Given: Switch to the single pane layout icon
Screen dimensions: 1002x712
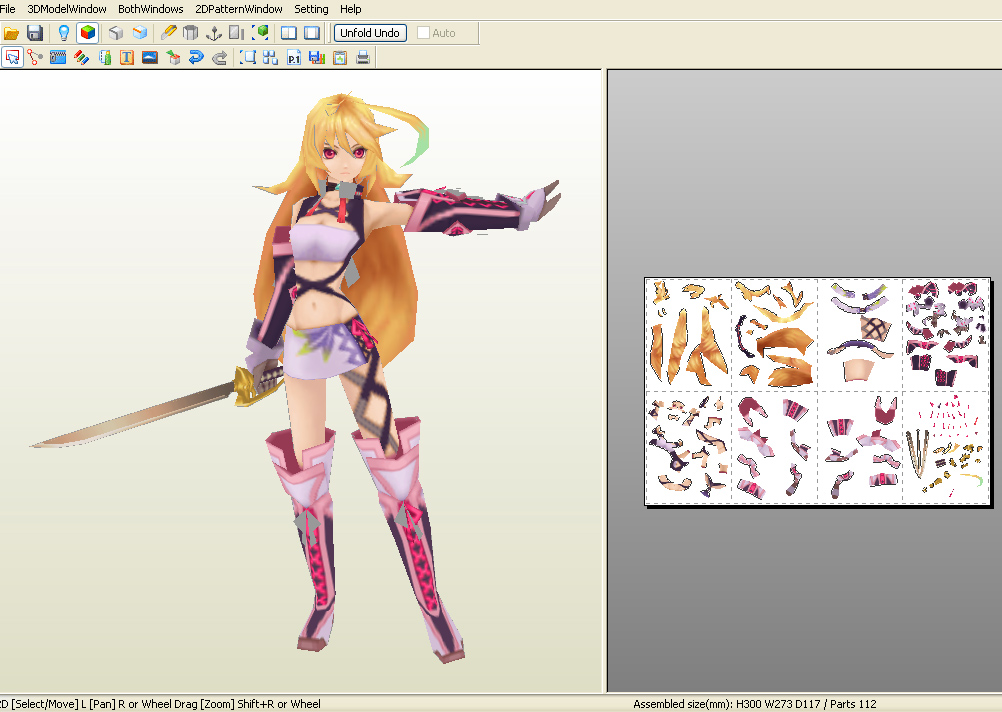Looking at the screenshot, I should pyautogui.click(x=312, y=33).
